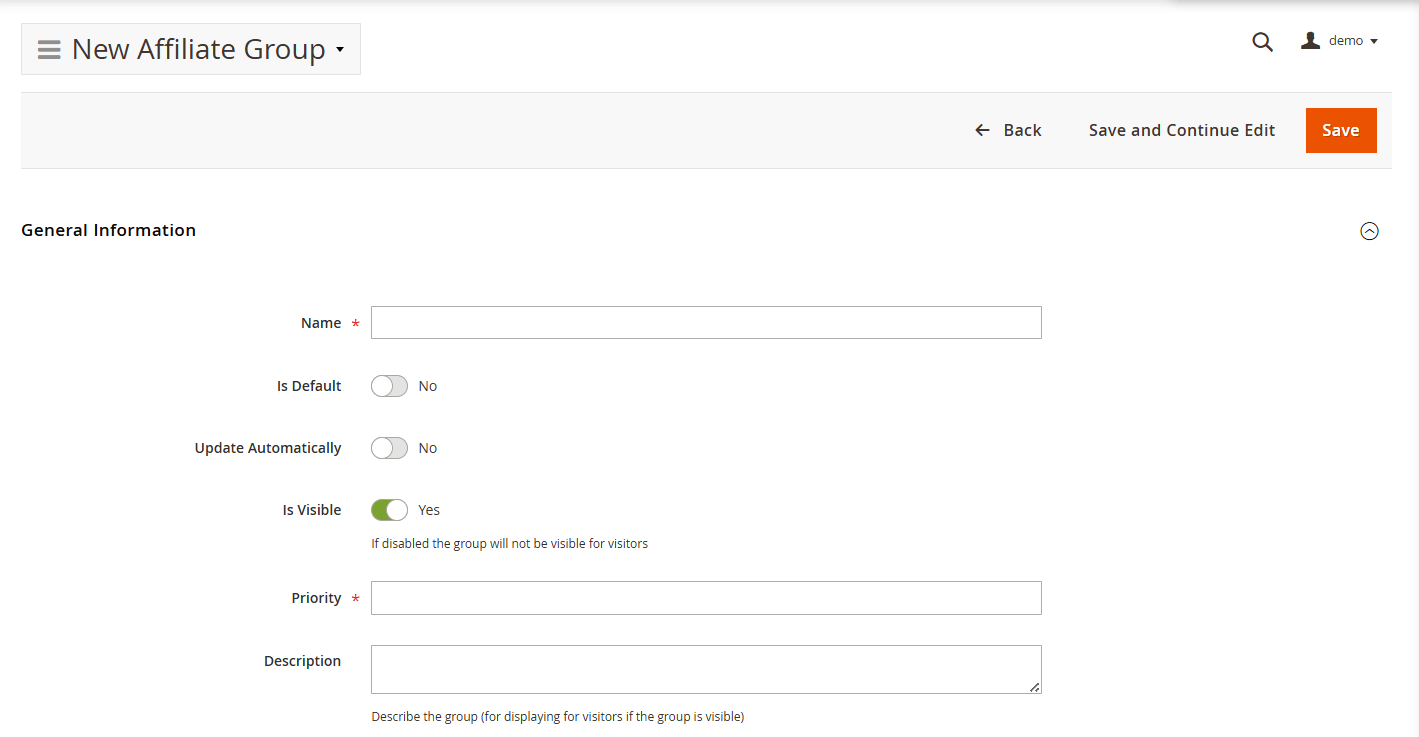
Task: Open the demo account dropdown arrow
Action: point(1374,42)
